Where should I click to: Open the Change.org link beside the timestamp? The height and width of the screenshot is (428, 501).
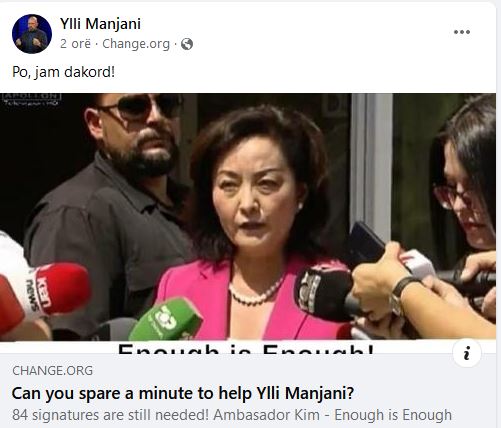coord(136,44)
